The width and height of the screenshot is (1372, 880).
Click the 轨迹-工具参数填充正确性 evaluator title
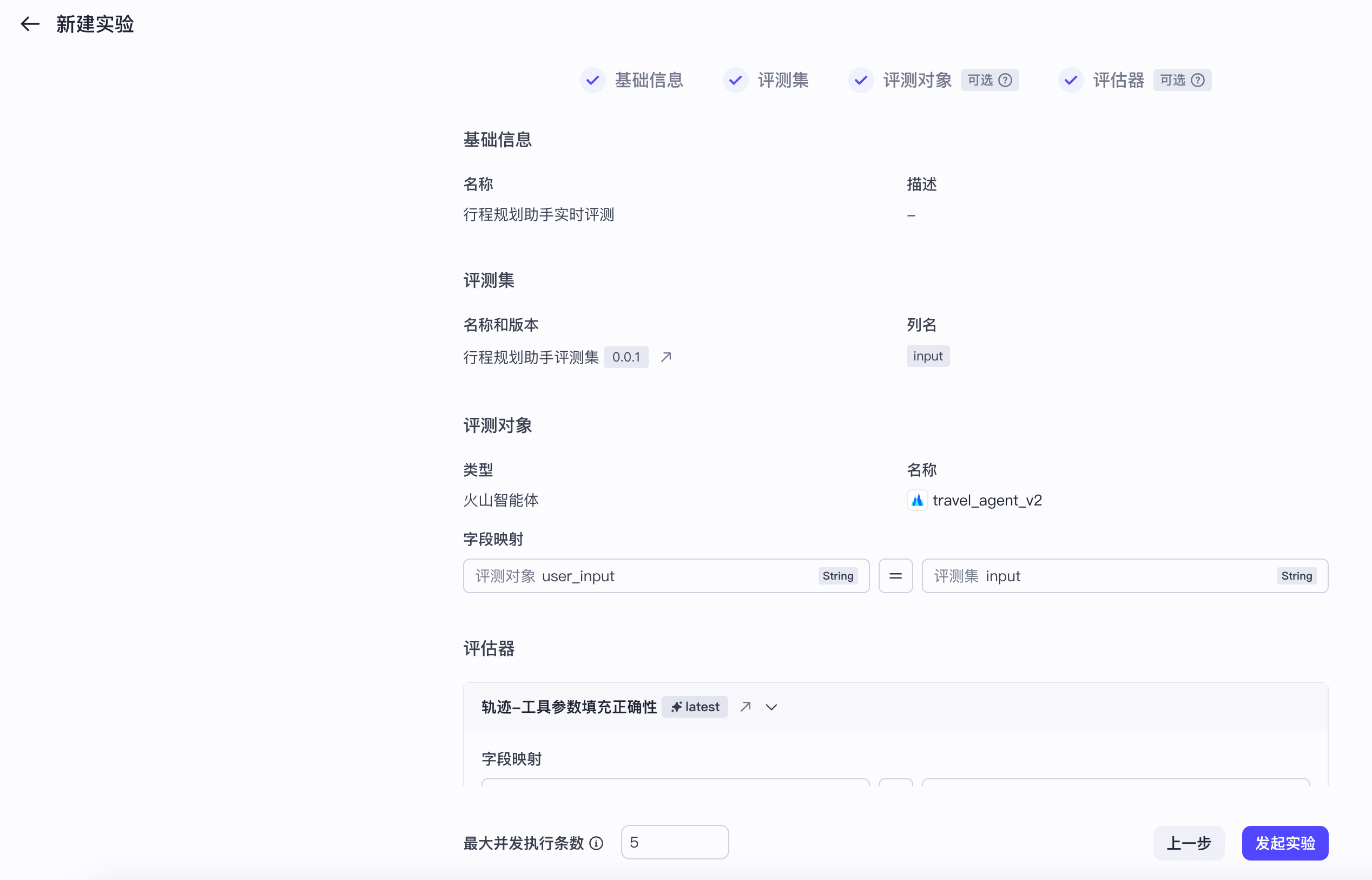tap(569, 707)
